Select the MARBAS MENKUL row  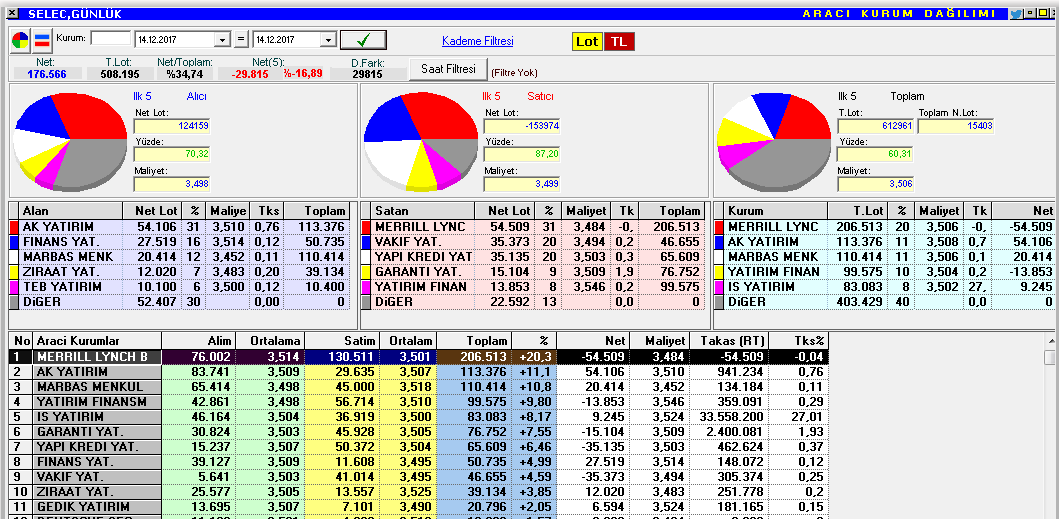tap(418, 387)
